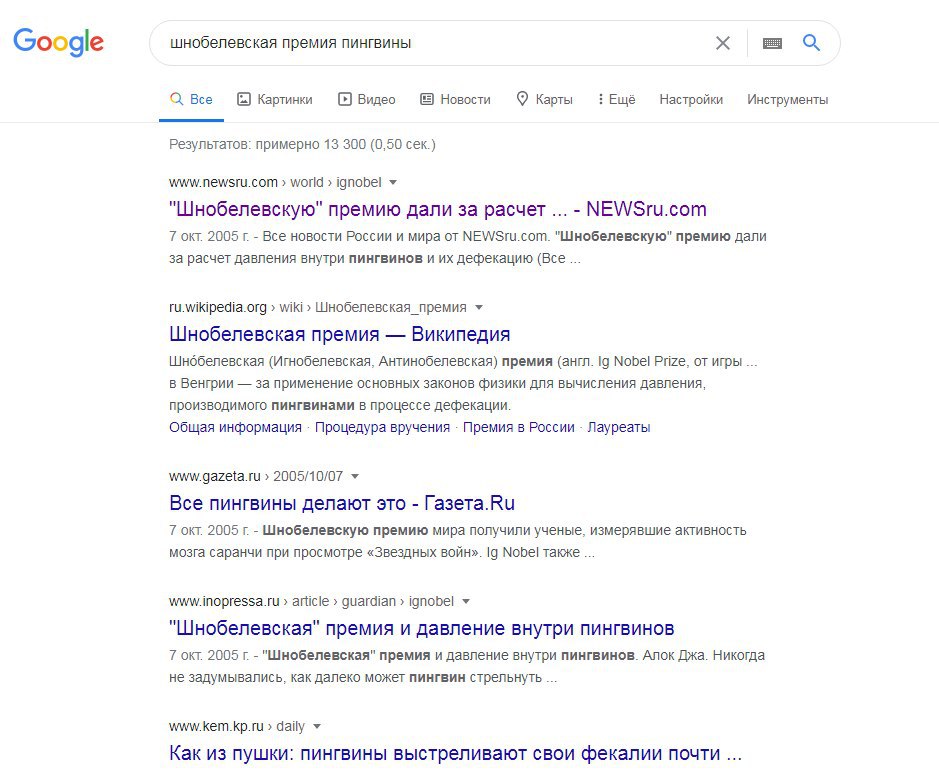The image size is (939, 770).
Task: Switch to the Картинки tab
Action: coord(275,99)
